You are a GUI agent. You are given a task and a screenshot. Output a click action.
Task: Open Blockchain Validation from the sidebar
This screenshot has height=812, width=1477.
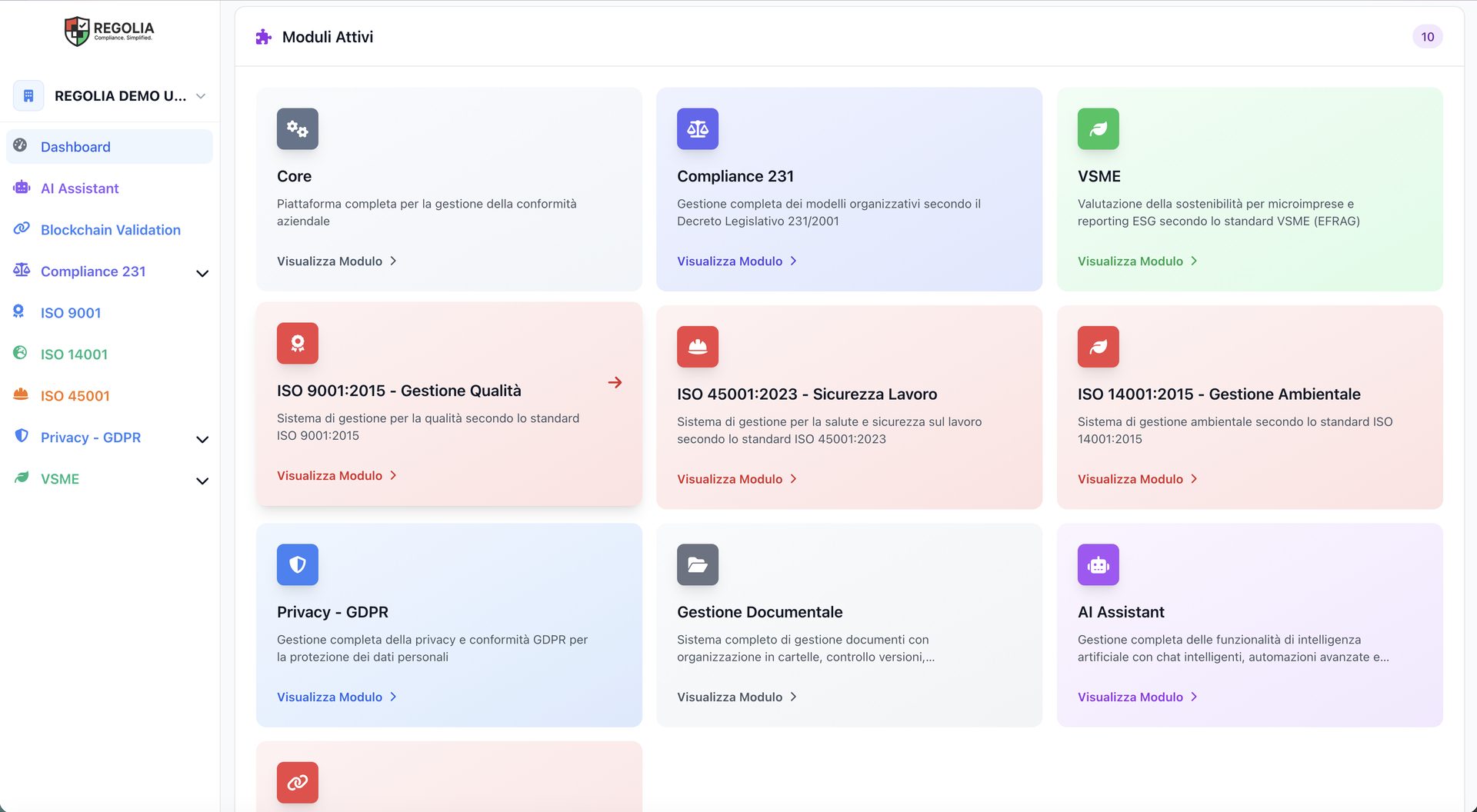coord(109,229)
